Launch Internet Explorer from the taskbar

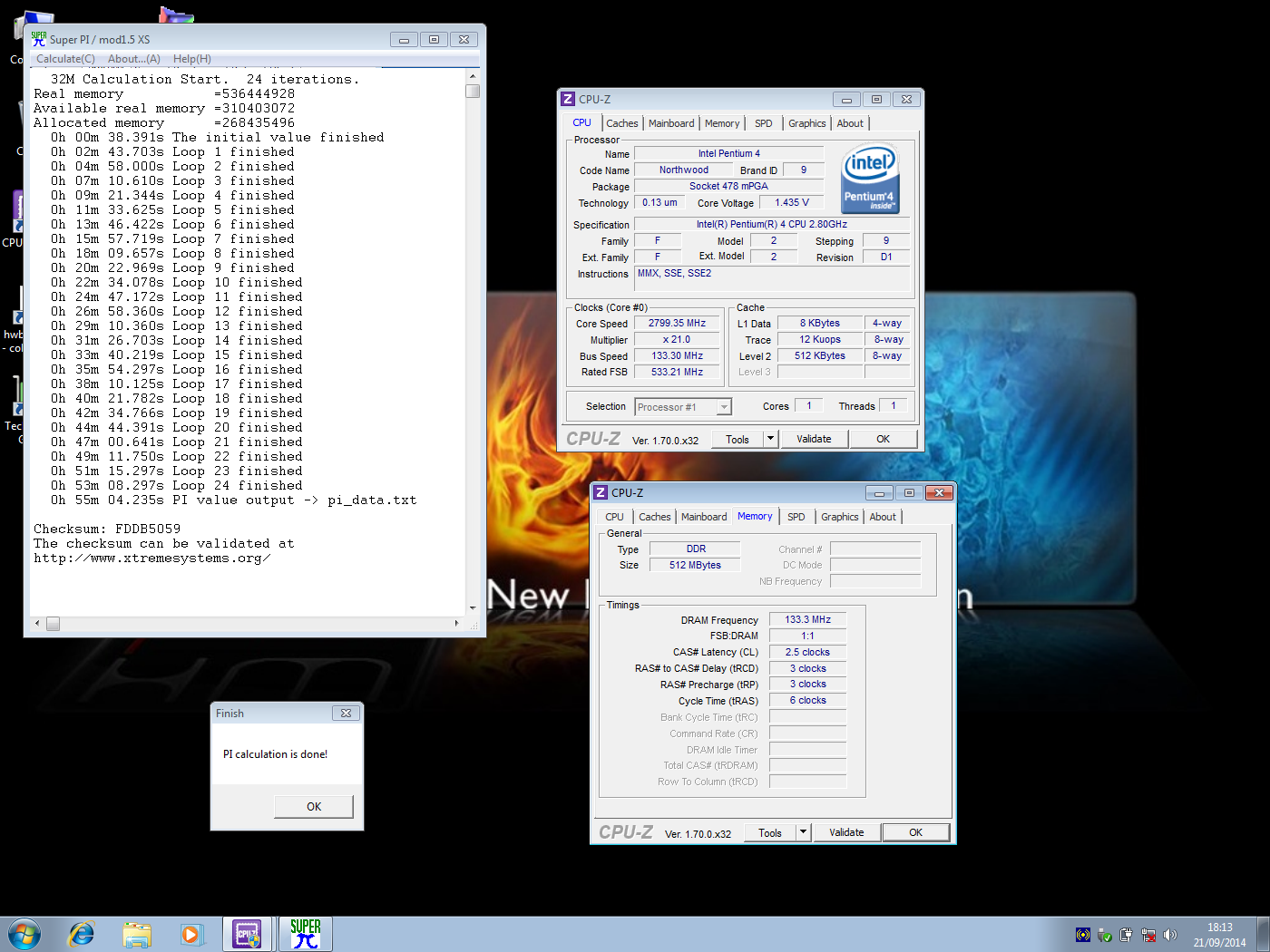coord(82,934)
